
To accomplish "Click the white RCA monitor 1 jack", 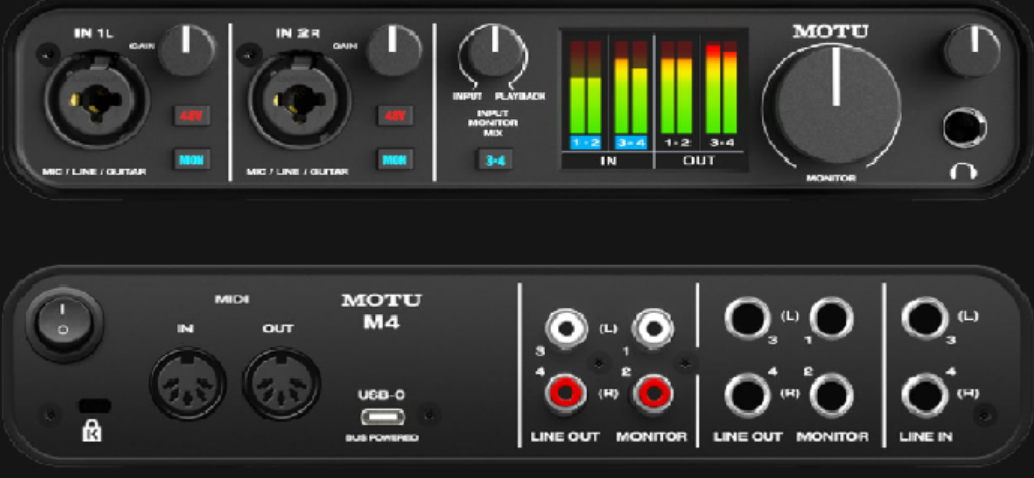I will (653, 328).
